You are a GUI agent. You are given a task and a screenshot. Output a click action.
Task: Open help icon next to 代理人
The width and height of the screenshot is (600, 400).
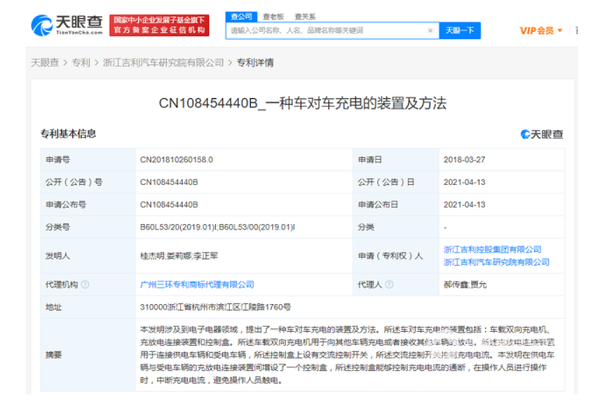click(x=389, y=284)
